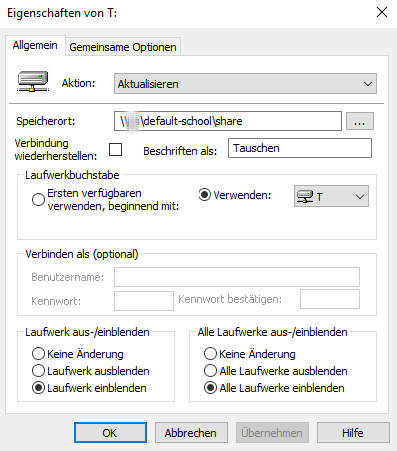Select the Verwenden radio button

click(x=204, y=195)
